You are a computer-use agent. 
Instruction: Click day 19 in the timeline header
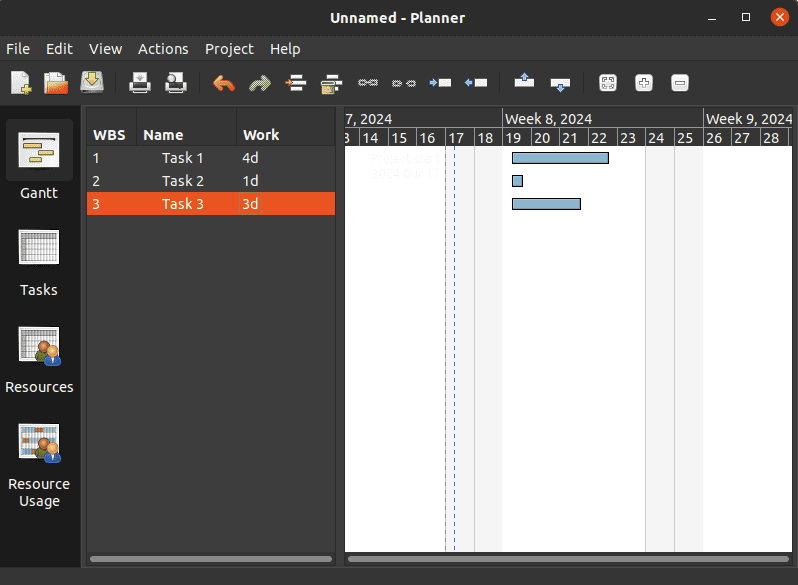(517, 137)
